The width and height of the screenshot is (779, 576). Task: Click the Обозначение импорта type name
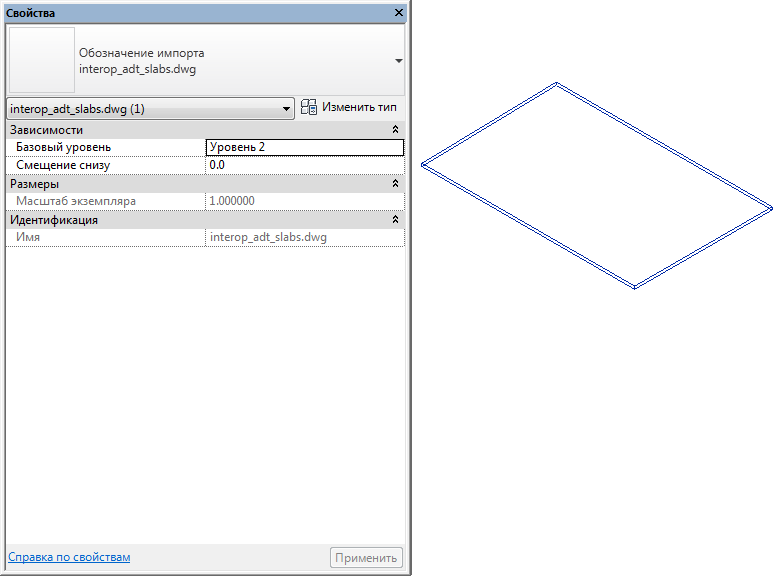[x=142, y=53]
